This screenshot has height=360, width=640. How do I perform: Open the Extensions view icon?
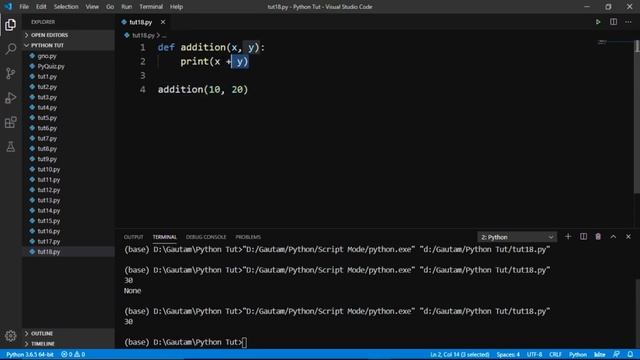coord(11,122)
